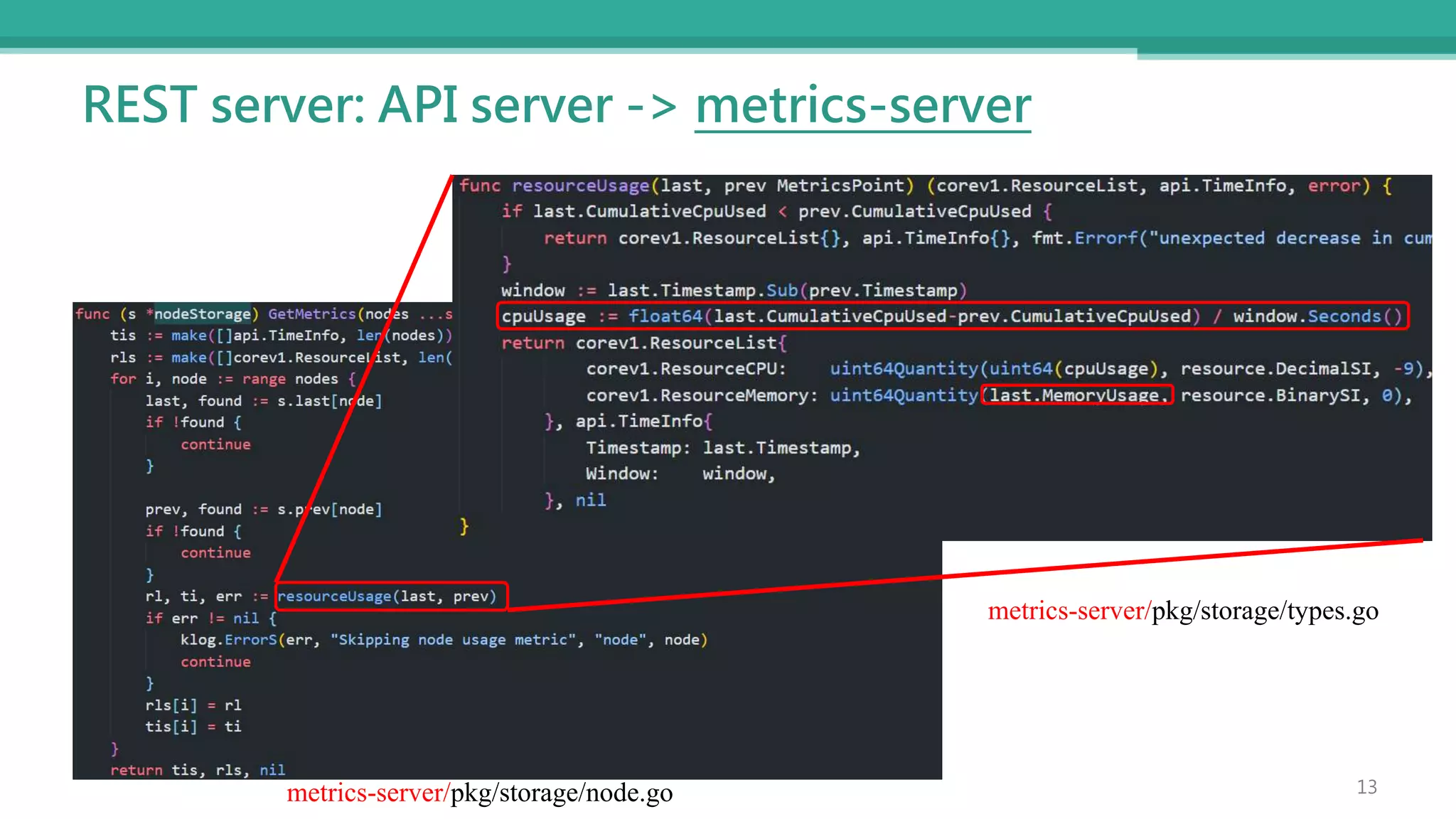
Task: Click the 'tis[i] = ti' line
Action: (193, 726)
